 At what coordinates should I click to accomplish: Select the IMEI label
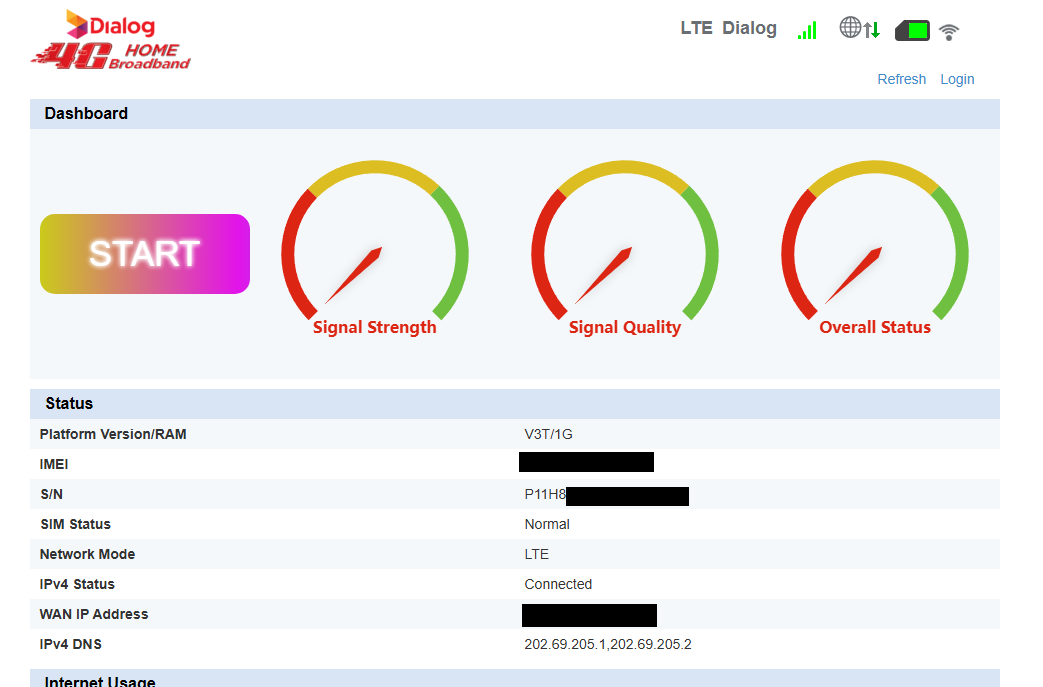54,464
